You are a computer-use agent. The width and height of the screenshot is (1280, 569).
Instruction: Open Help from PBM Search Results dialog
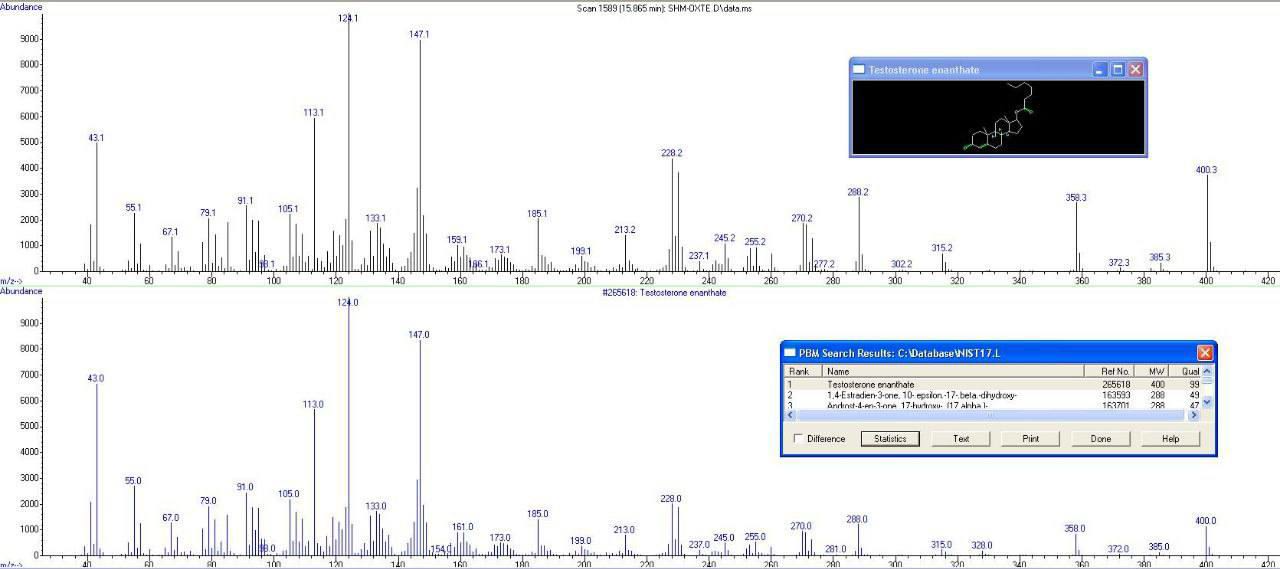click(1171, 439)
